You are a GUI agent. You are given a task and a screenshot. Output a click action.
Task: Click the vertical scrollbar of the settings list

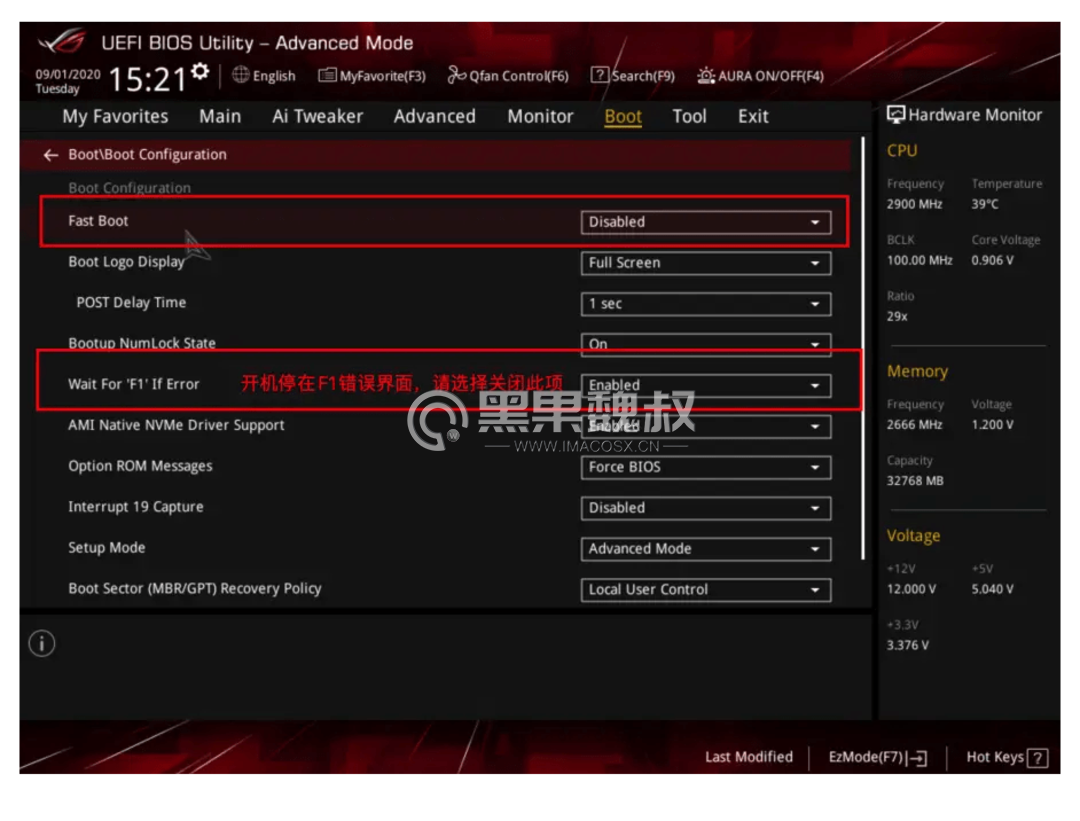tap(862, 348)
